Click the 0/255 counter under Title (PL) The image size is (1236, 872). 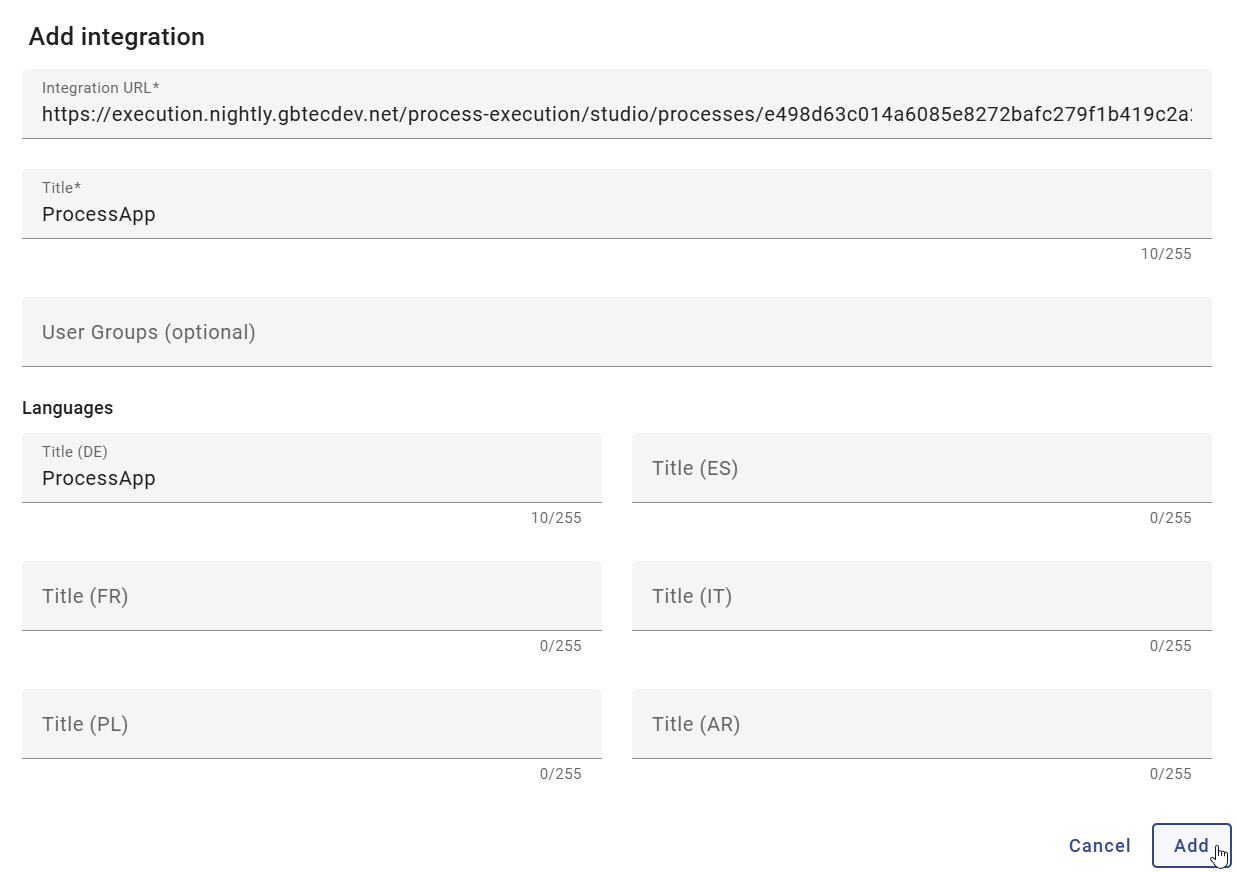[x=561, y=774]
